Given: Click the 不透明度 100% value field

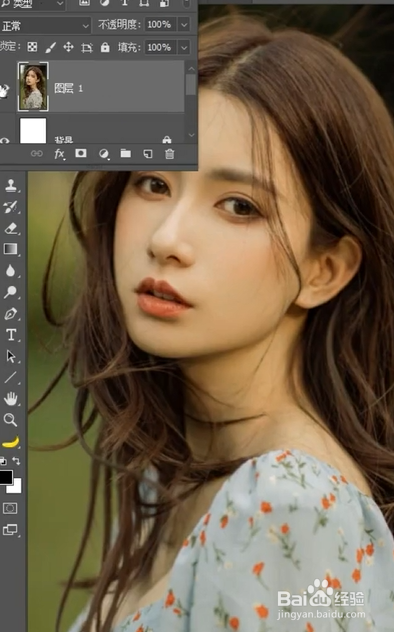Looking at the screenshot, I should point(160,25).
